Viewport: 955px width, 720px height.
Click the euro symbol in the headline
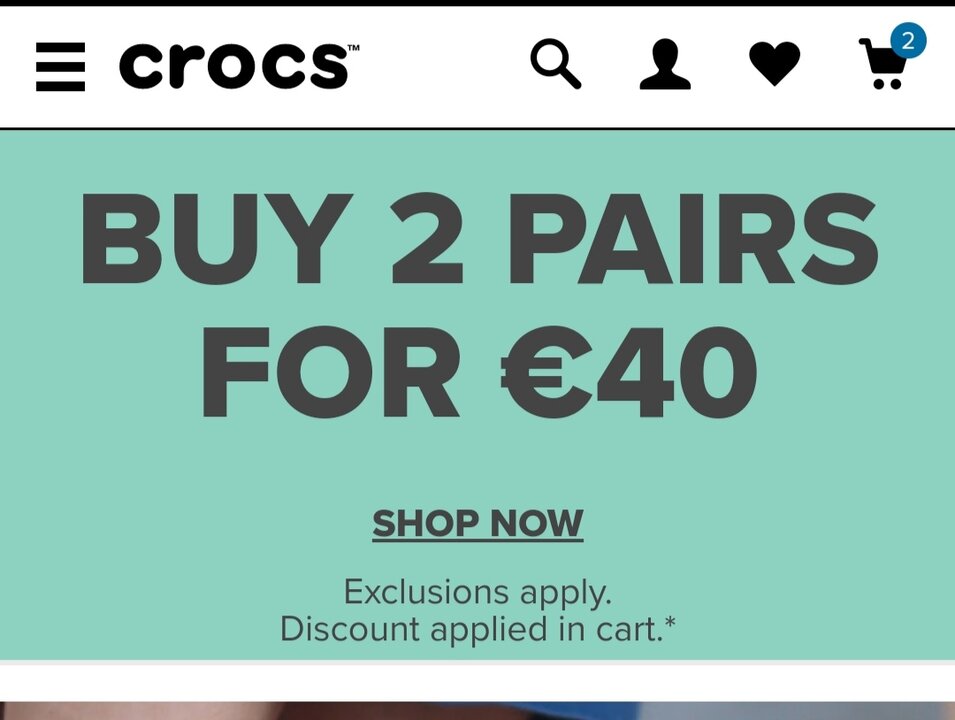(546, 373)
